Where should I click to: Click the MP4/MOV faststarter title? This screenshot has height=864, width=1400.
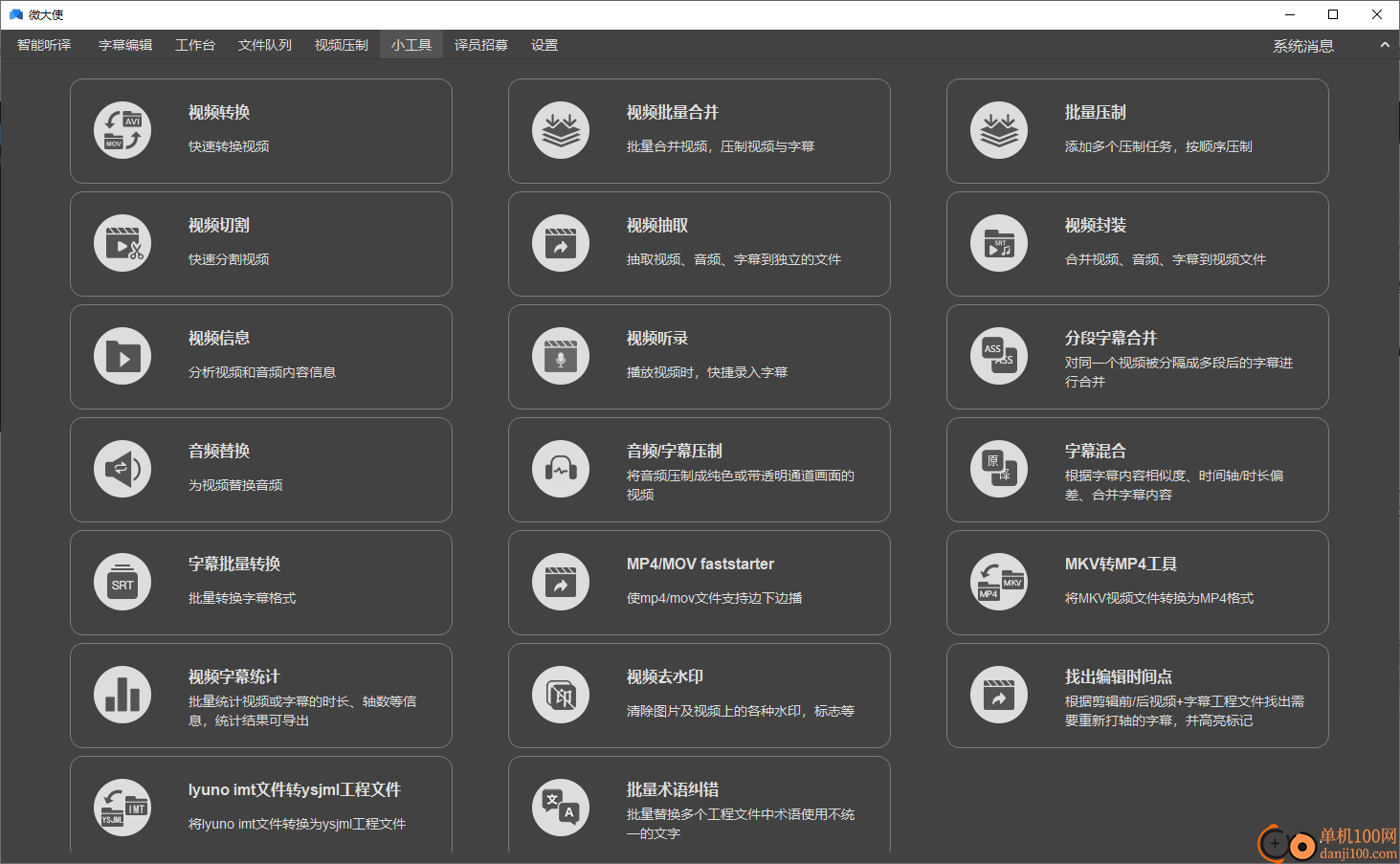[x=700, y=565]
